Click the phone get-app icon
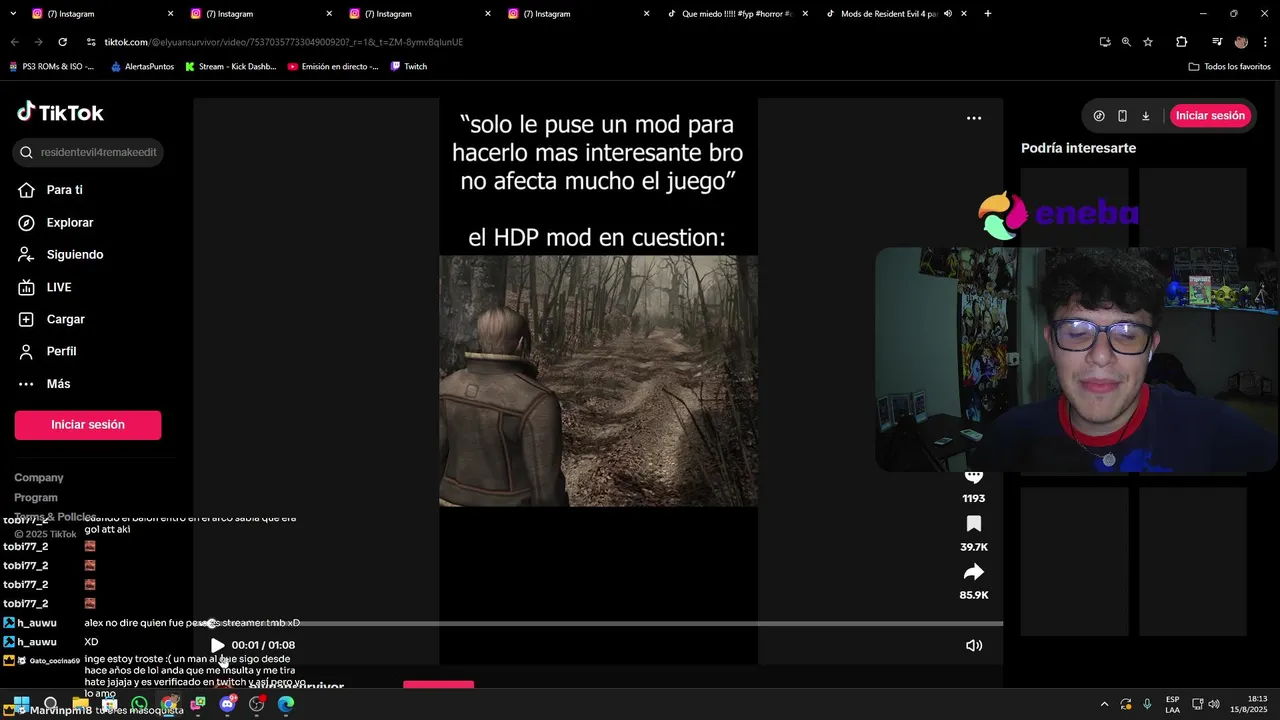This screenshot has height=720, width=1280. coord(1122,116)
